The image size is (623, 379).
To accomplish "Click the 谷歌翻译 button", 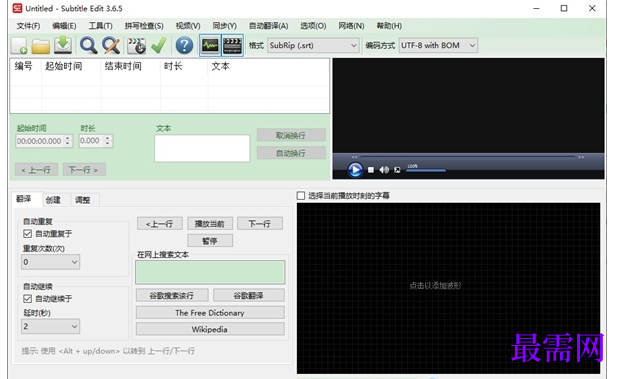I will tap(248, 296).
